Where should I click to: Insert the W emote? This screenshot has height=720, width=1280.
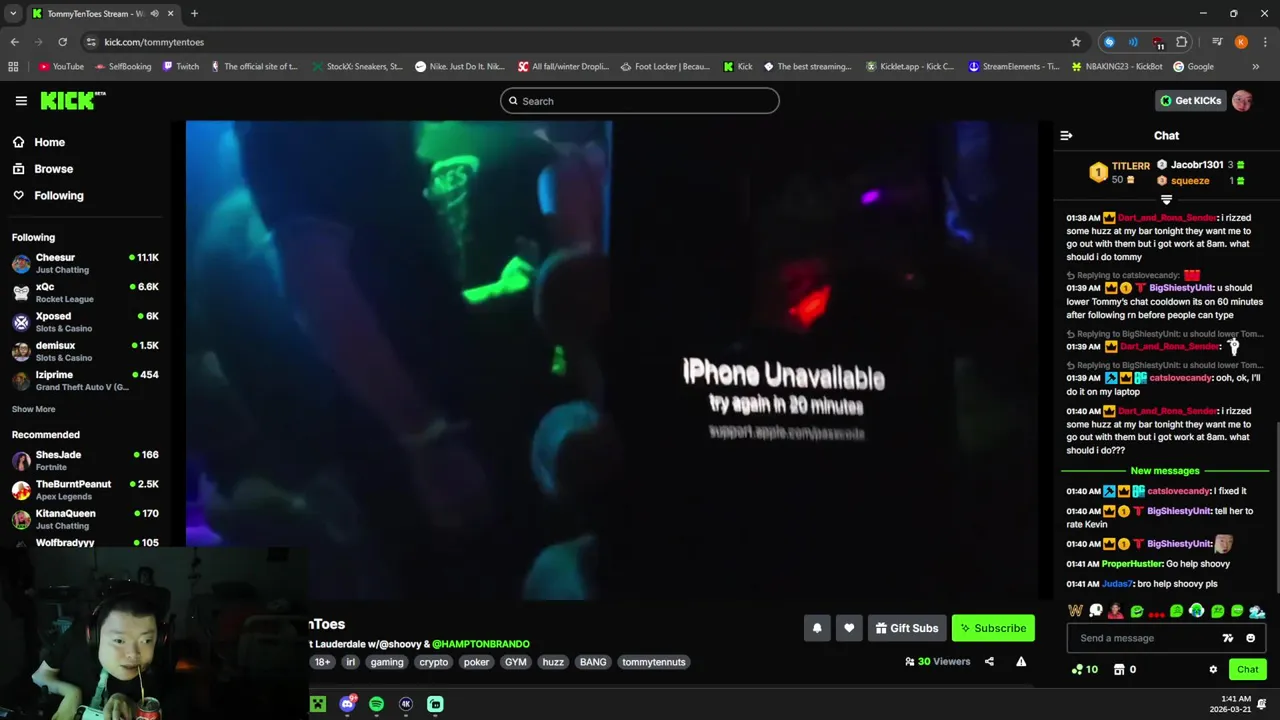click(x=1075, y=611)
